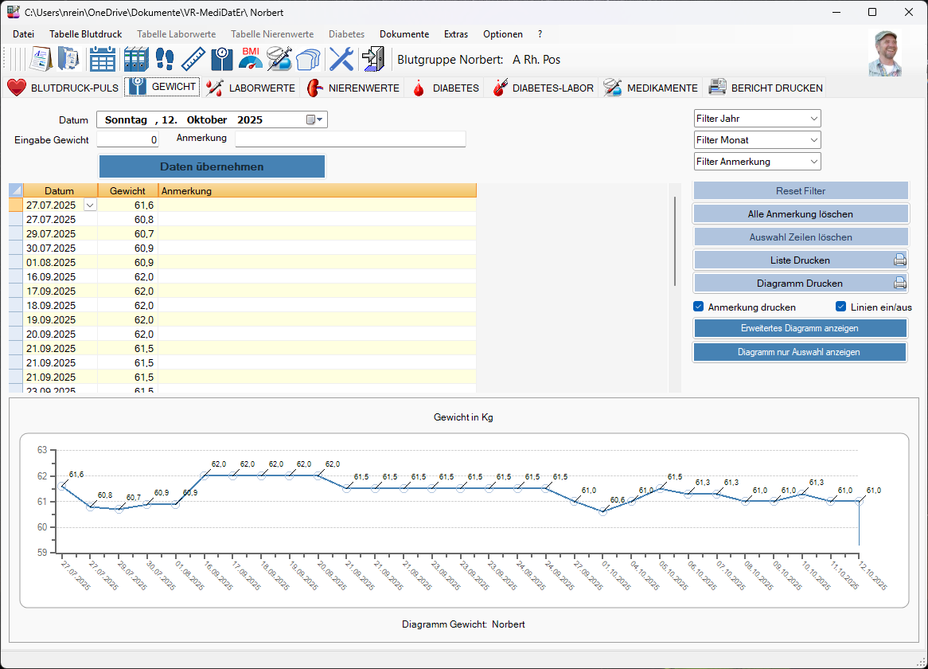Click the Daten übernehmen button

pos(212,166)
